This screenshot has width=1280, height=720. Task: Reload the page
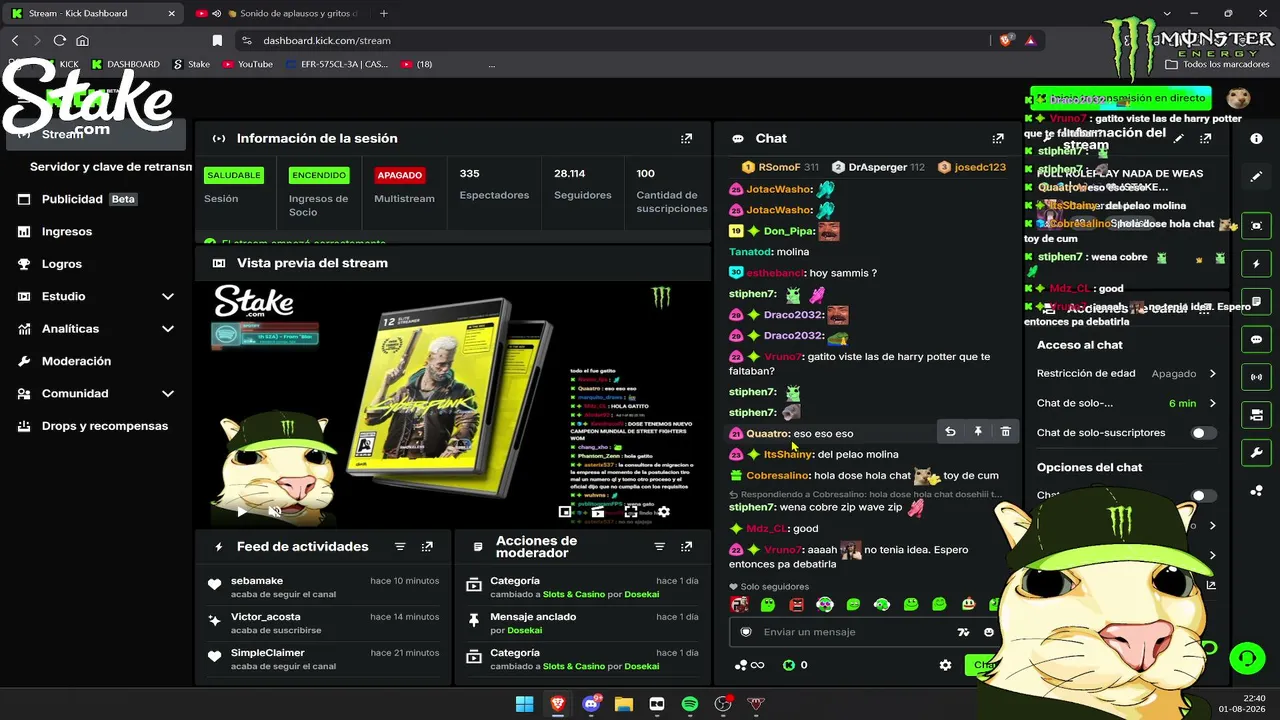(60, 41)
